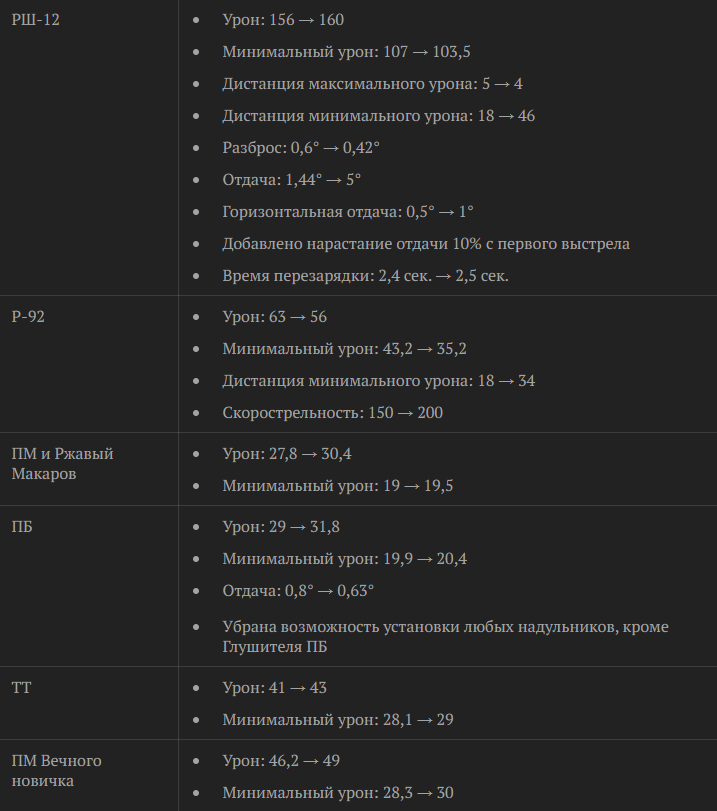Click the Разброс: 0,6° → 0,42° line
The height and width of the screenshot is (811, 717).
pyautogui.click(x=301, y=148)
